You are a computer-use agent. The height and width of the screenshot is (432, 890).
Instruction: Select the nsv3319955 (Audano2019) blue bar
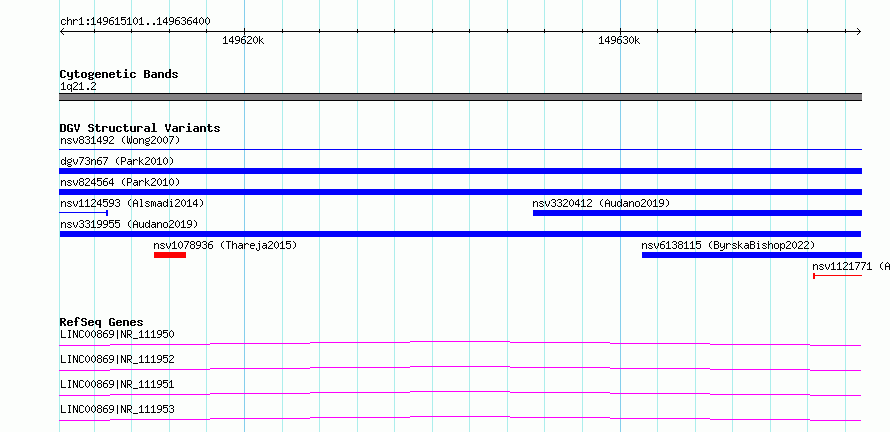460,234
